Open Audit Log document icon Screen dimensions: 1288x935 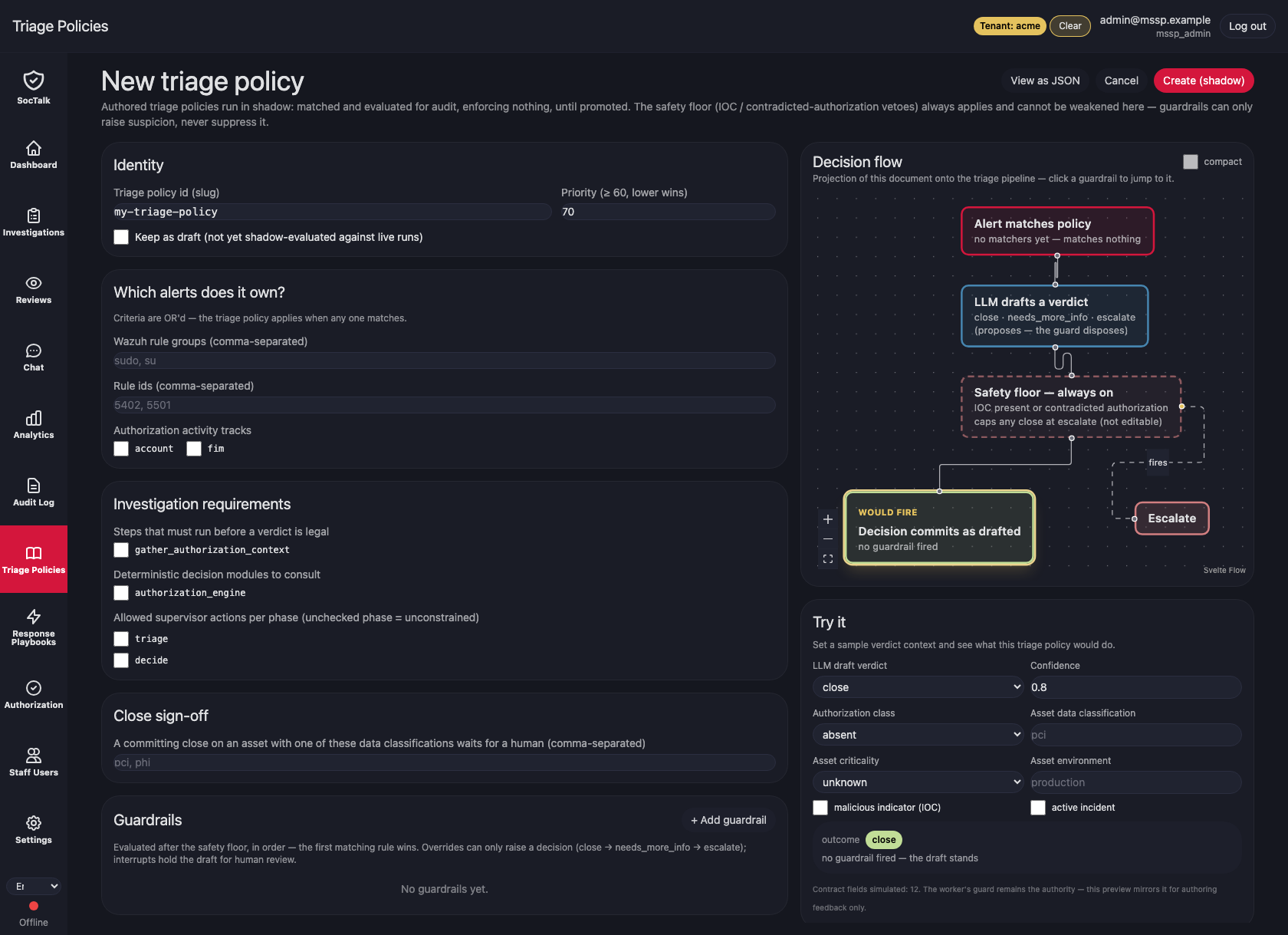[x=34, y=486]
